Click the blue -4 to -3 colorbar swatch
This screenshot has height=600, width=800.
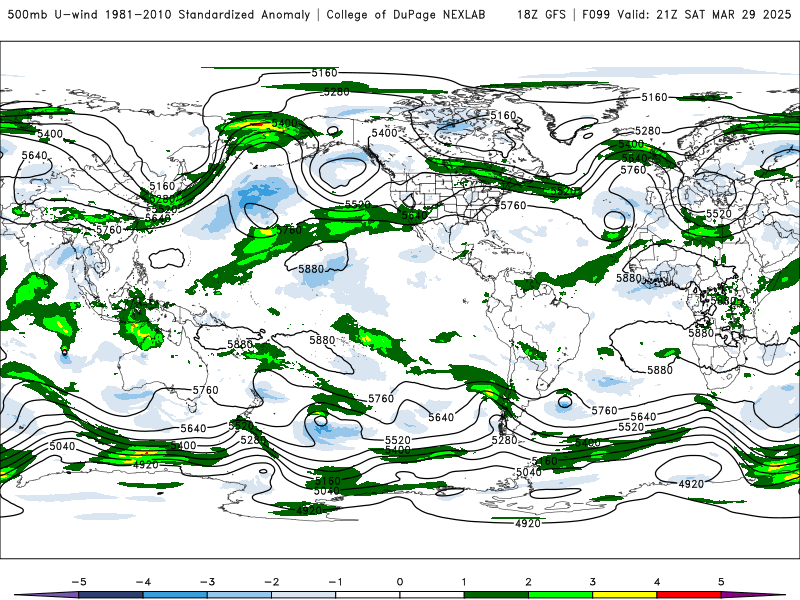(175, 595)
